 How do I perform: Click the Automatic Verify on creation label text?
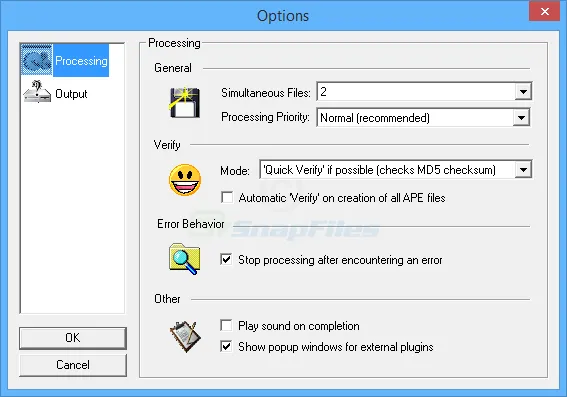coord(342,198)
